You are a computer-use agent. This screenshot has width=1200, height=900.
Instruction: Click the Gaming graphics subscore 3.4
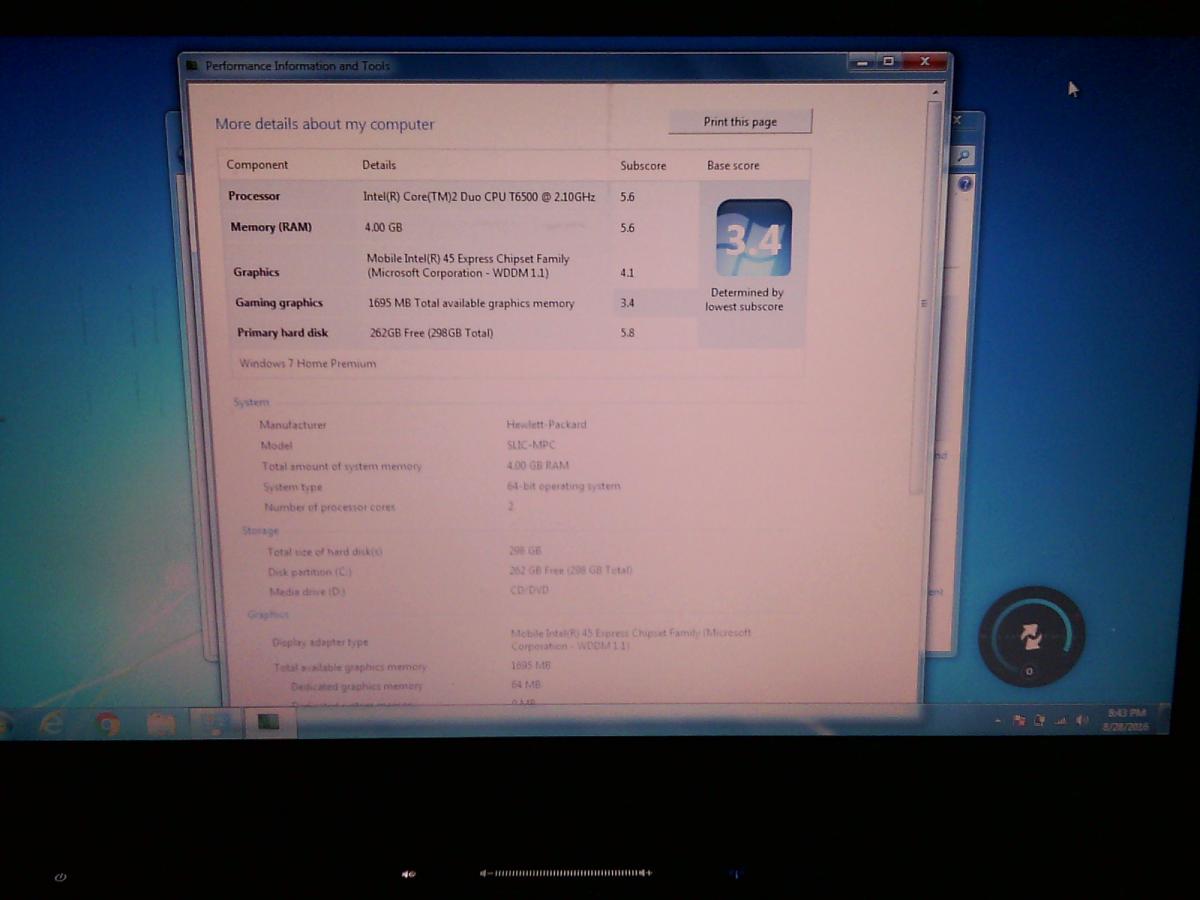(x=627, y=303)
